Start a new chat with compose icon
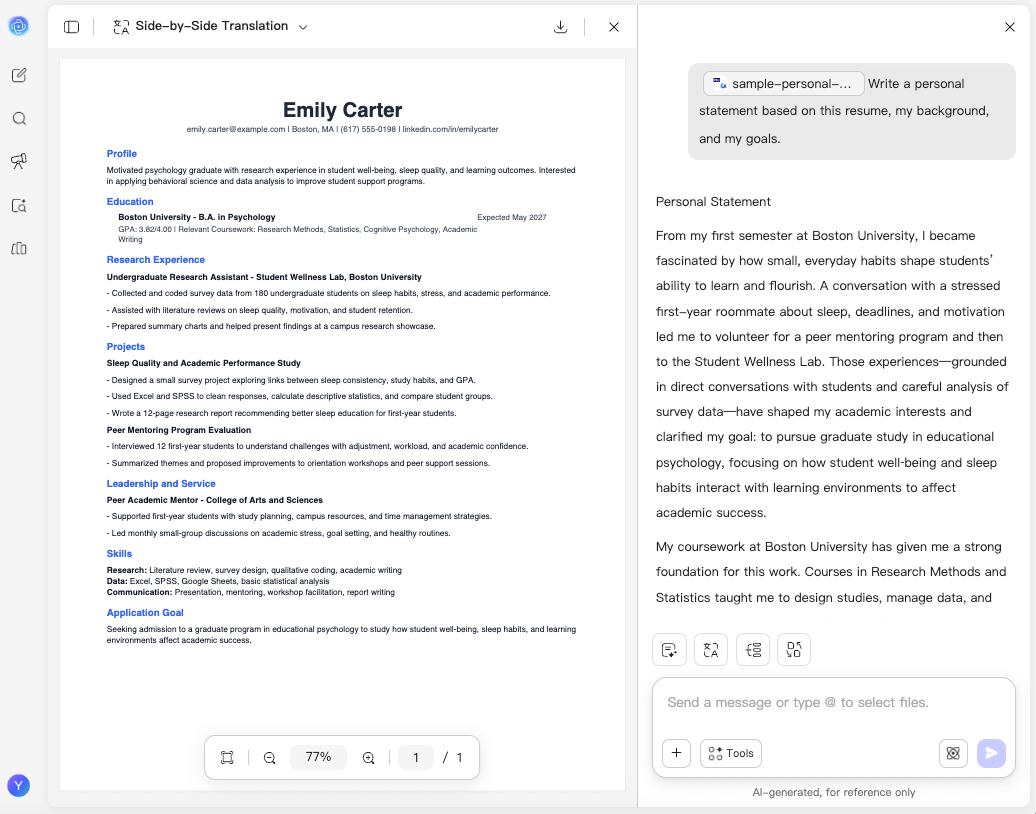 pos(19,75)
